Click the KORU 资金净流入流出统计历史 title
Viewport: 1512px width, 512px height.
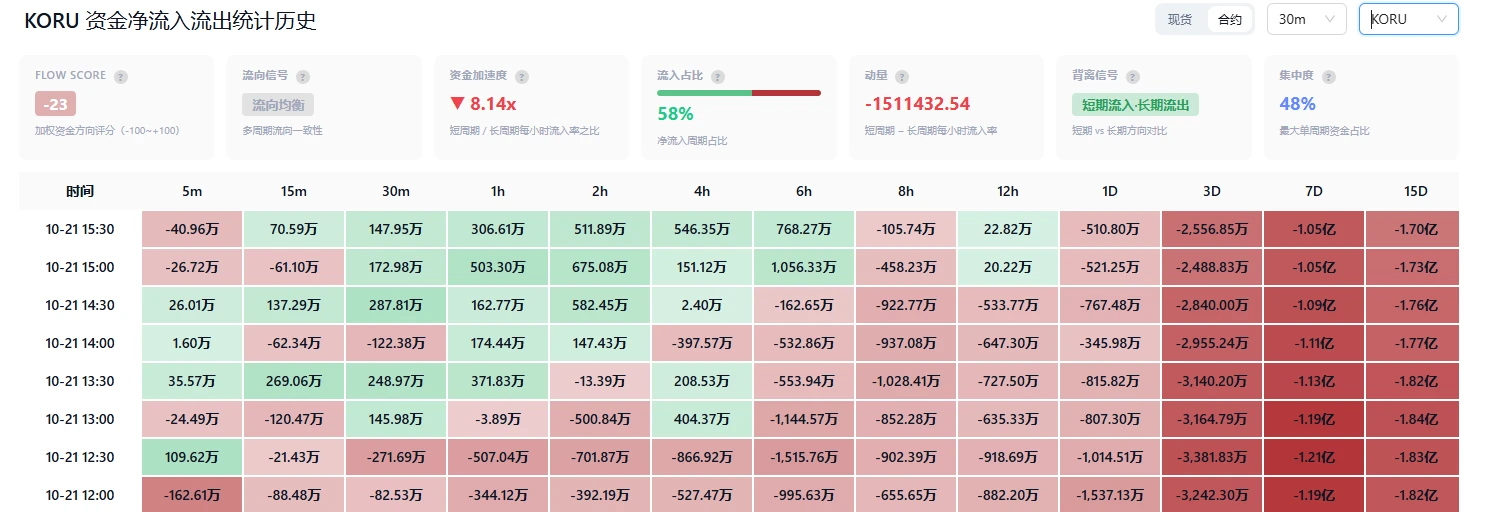coord(170,20)
